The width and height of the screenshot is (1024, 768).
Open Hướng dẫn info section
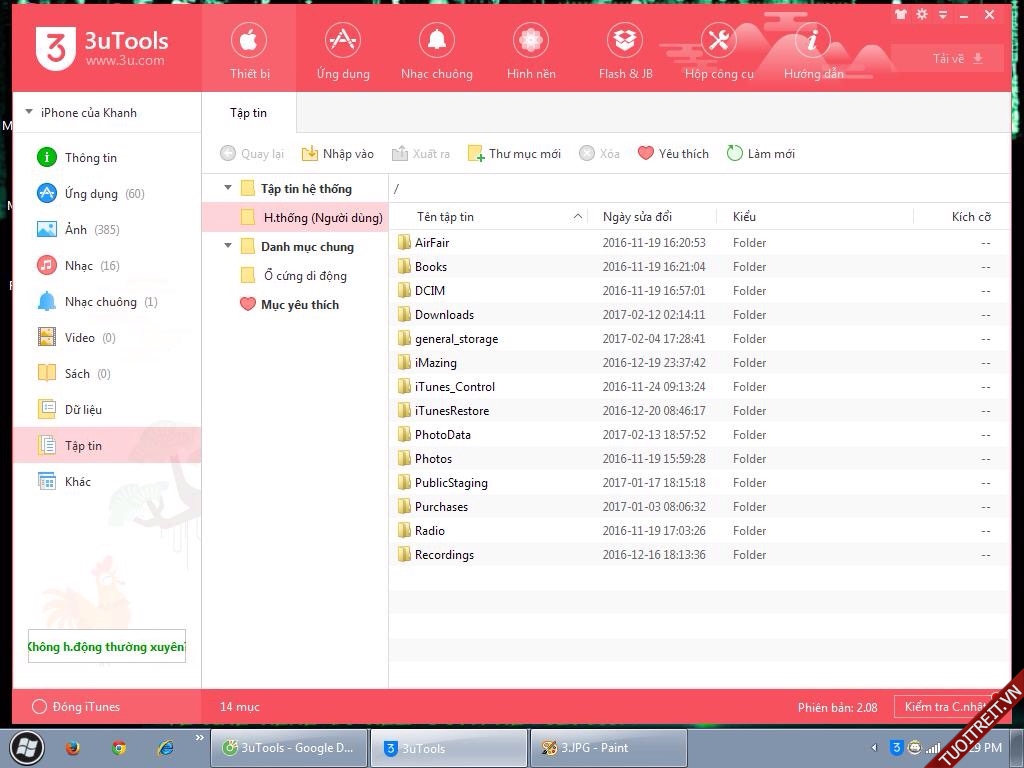pos(813,41)
